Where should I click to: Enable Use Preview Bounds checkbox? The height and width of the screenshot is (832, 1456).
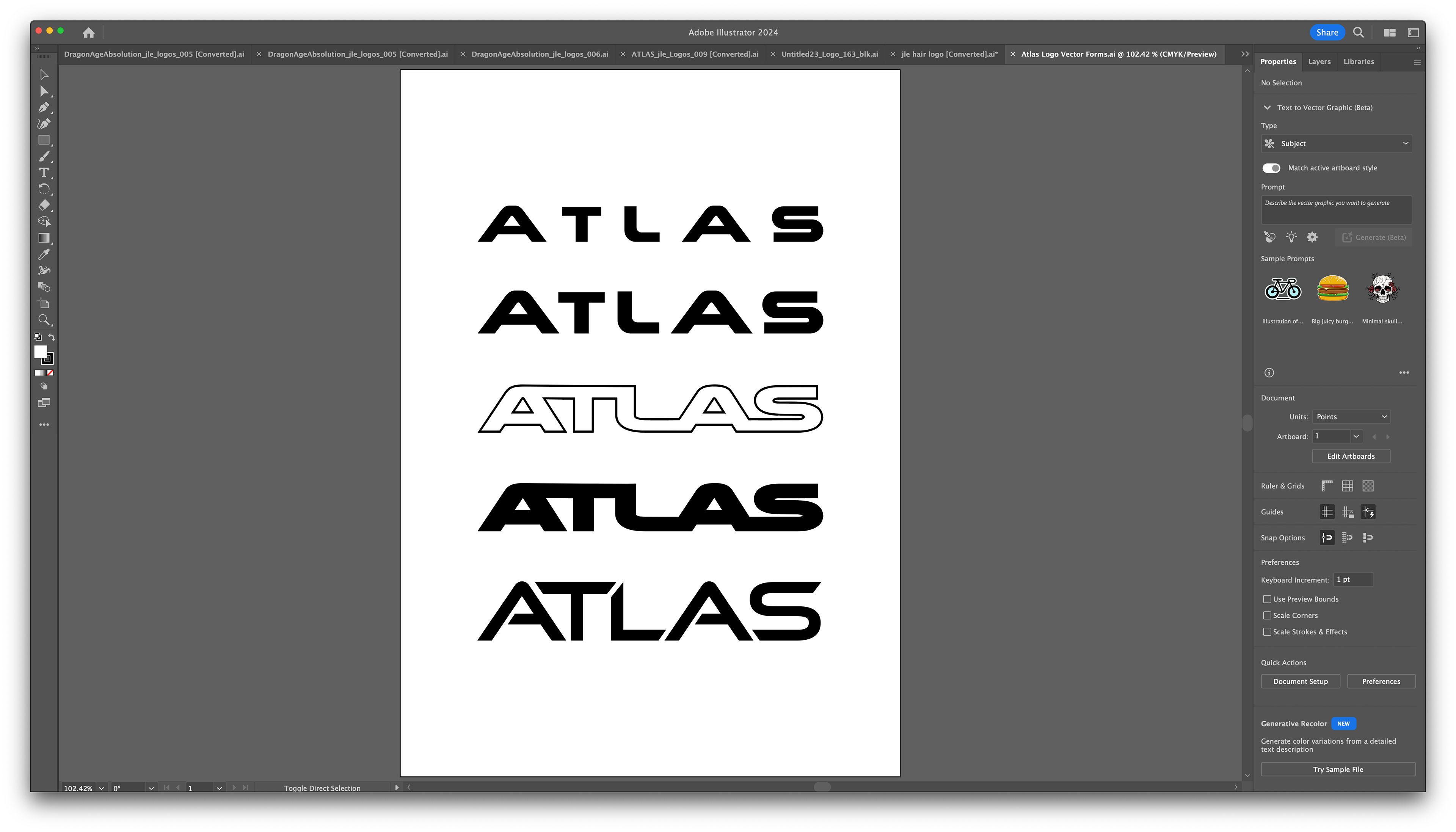pos(1267,599)
